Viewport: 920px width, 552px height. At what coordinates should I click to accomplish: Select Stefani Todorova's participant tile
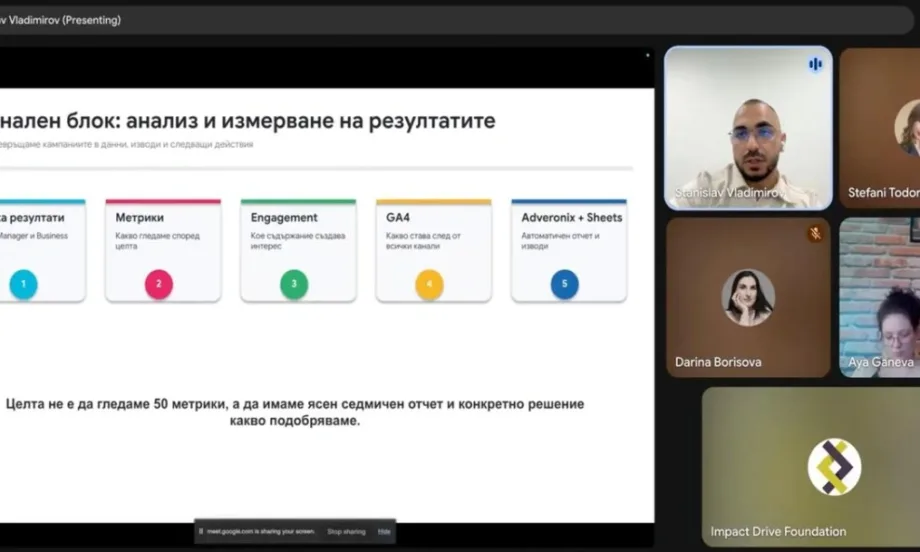point(880,128)
